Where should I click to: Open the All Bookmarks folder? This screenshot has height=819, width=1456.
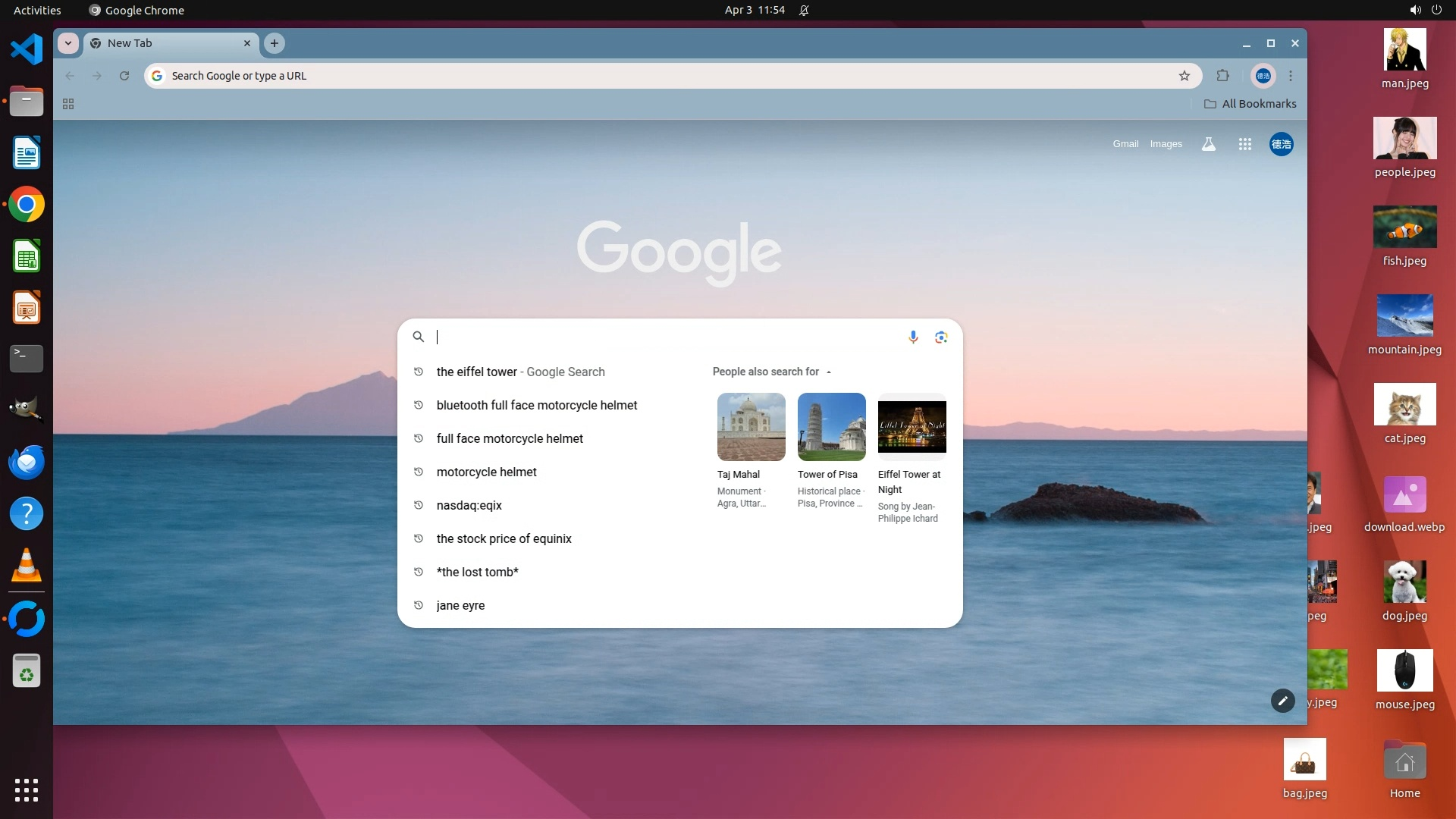[1250, 104]
